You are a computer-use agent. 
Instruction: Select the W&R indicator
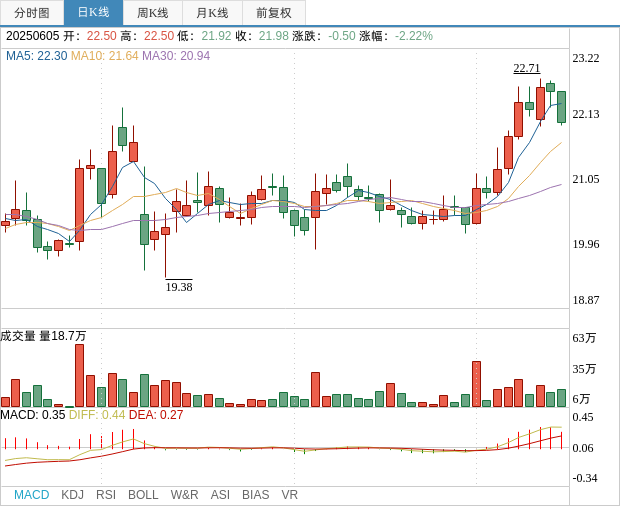coord(184,495)
